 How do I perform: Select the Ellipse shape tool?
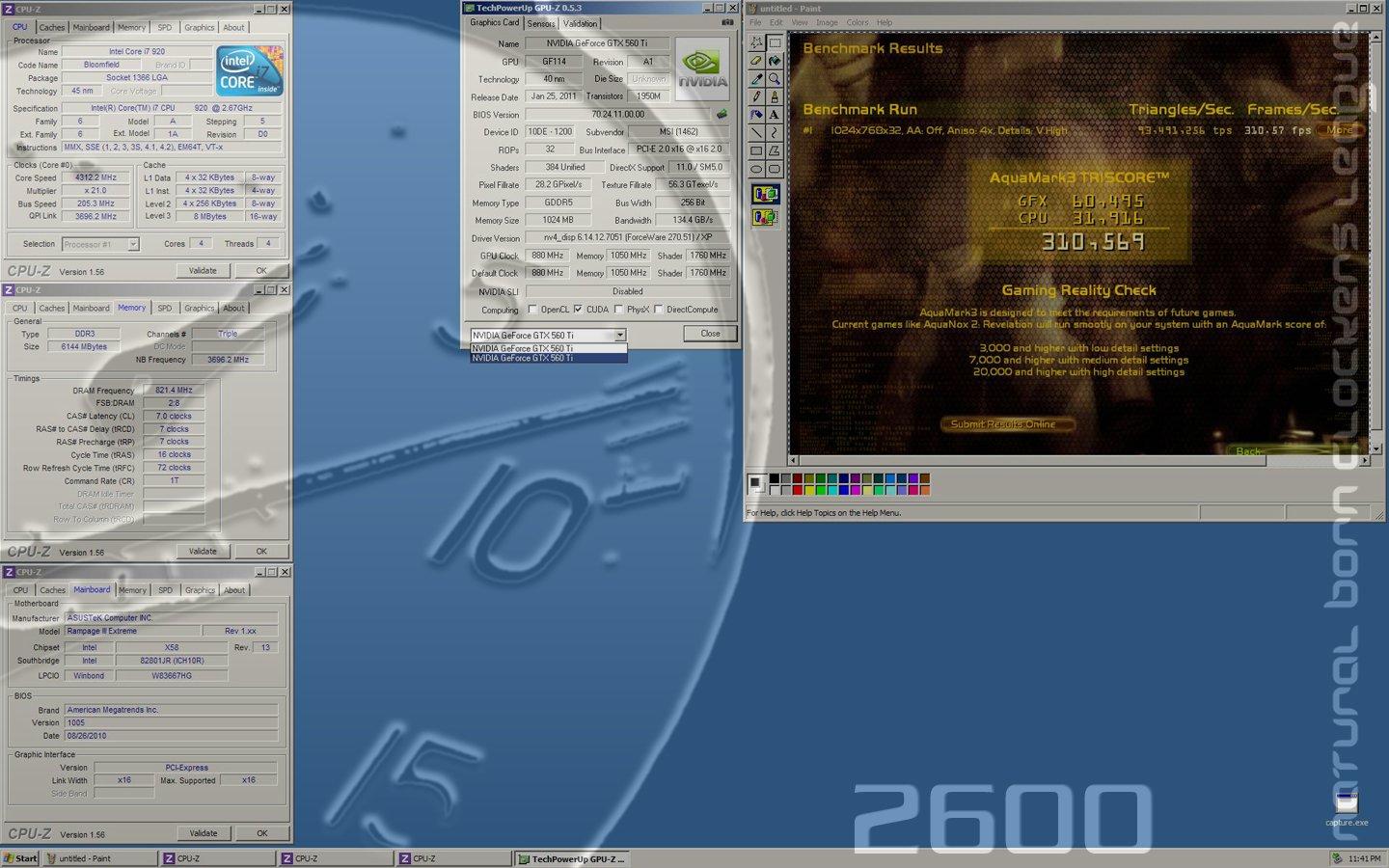coord(756,169)
